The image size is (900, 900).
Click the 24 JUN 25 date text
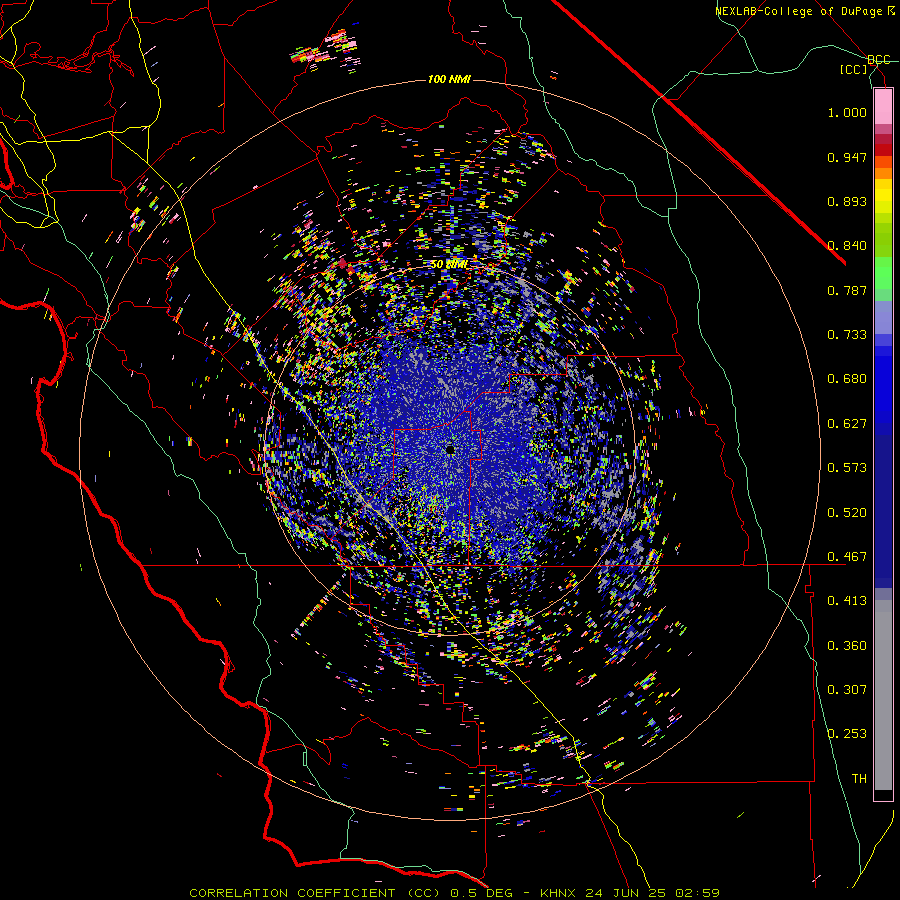tap(625, 893)
